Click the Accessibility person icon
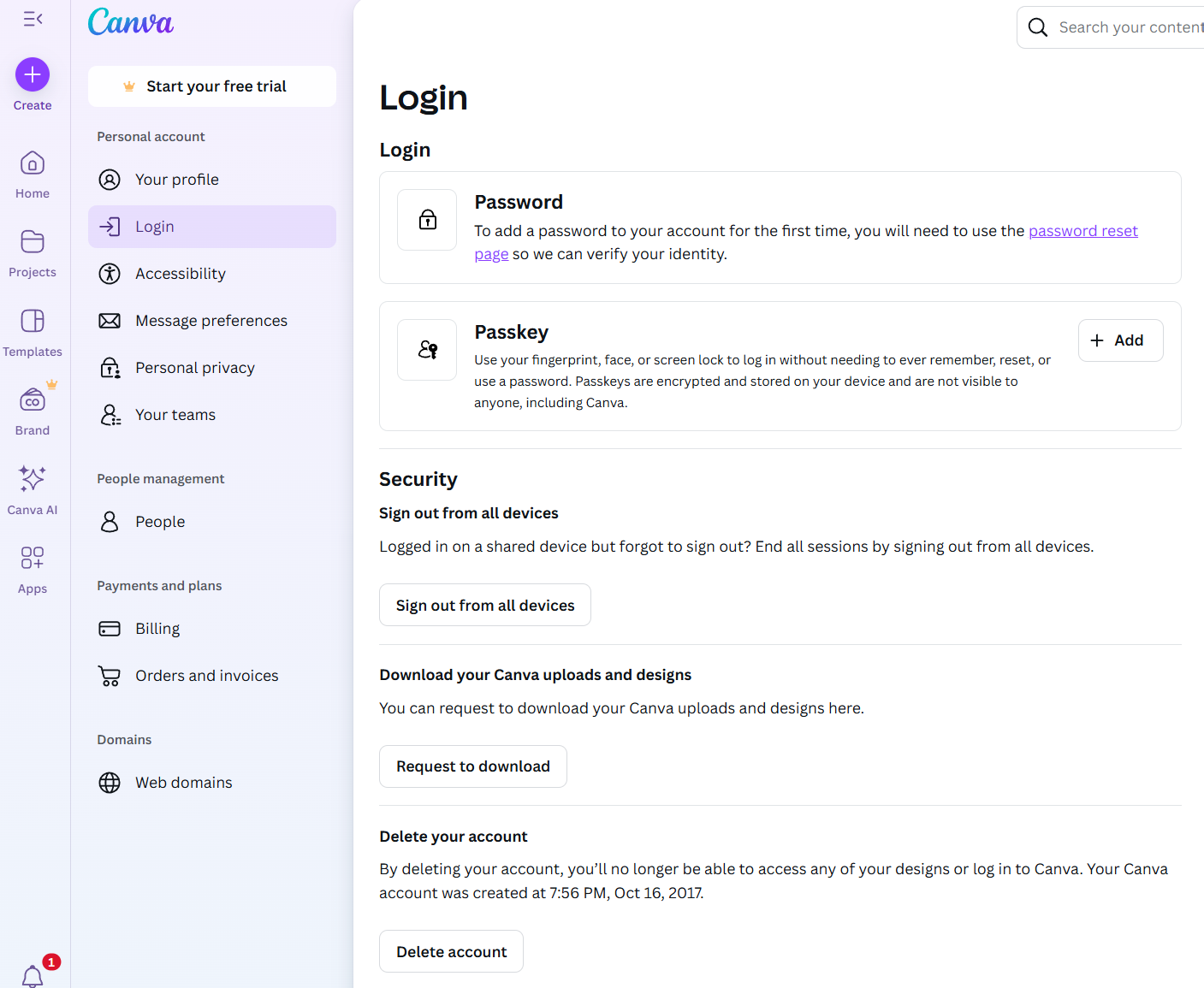1204x988 pixels. tap(110, 274)
